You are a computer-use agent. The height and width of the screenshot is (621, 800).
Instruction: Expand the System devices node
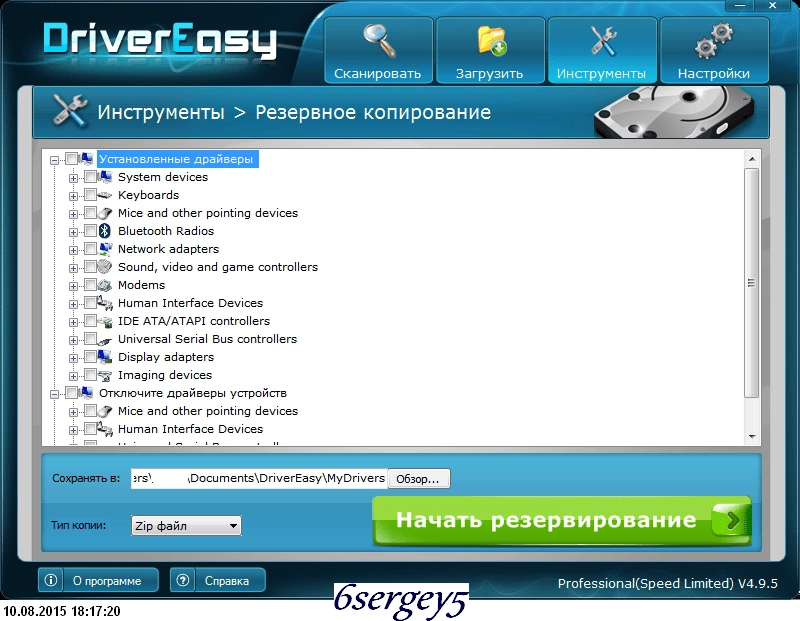73,178
